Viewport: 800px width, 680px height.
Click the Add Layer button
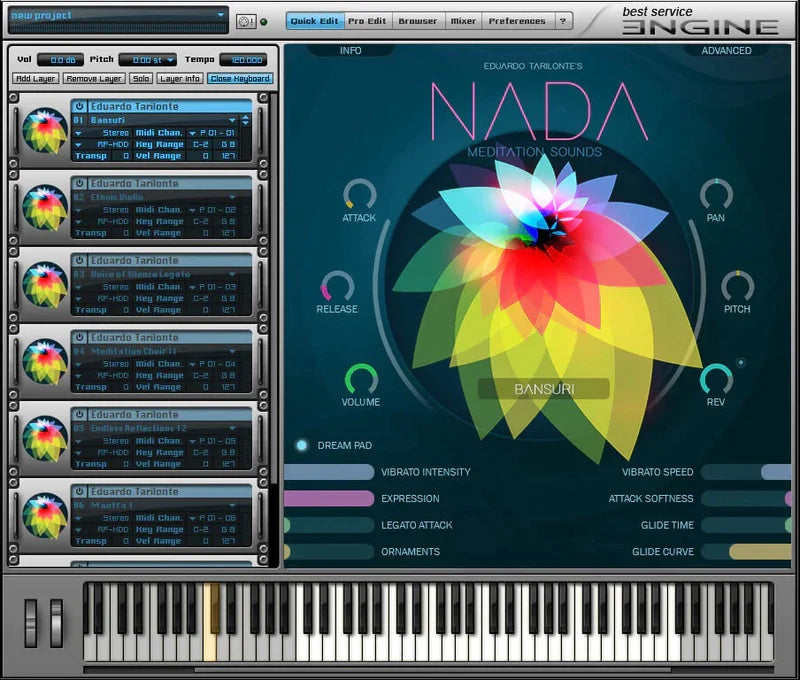click(x=36, y=79)
